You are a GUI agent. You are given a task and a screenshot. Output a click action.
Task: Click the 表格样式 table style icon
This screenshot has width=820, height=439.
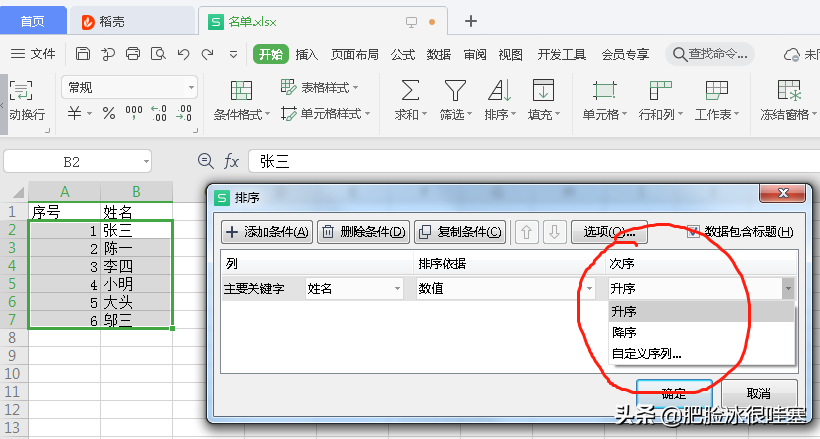[x=288, y=87]
